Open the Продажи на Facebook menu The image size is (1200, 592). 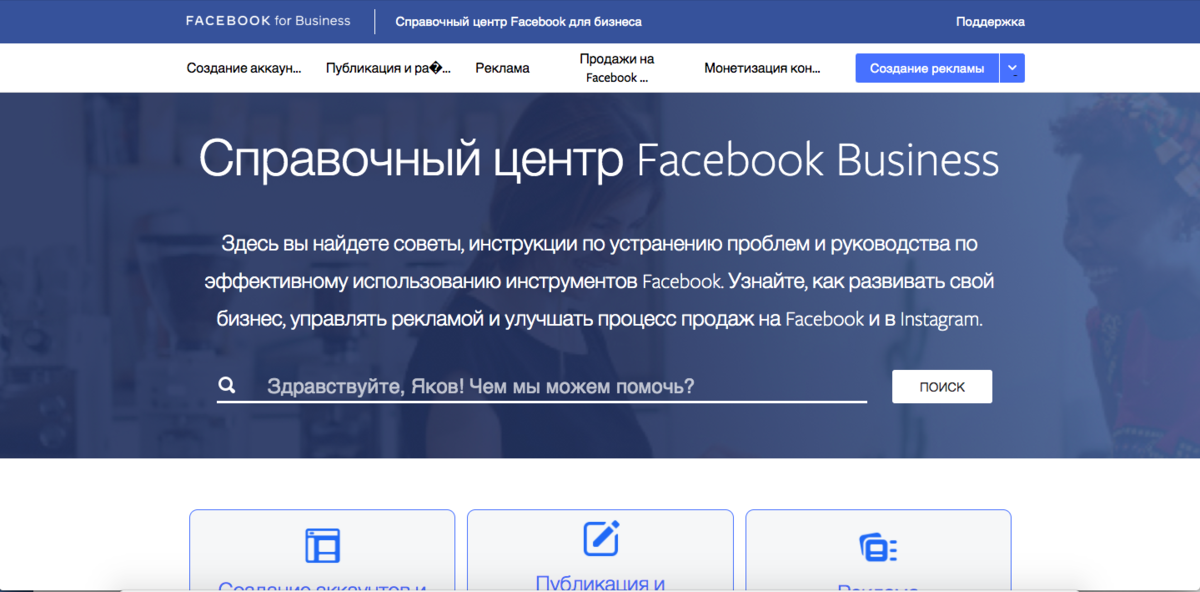pyautogui.click(x=617, y=68)
